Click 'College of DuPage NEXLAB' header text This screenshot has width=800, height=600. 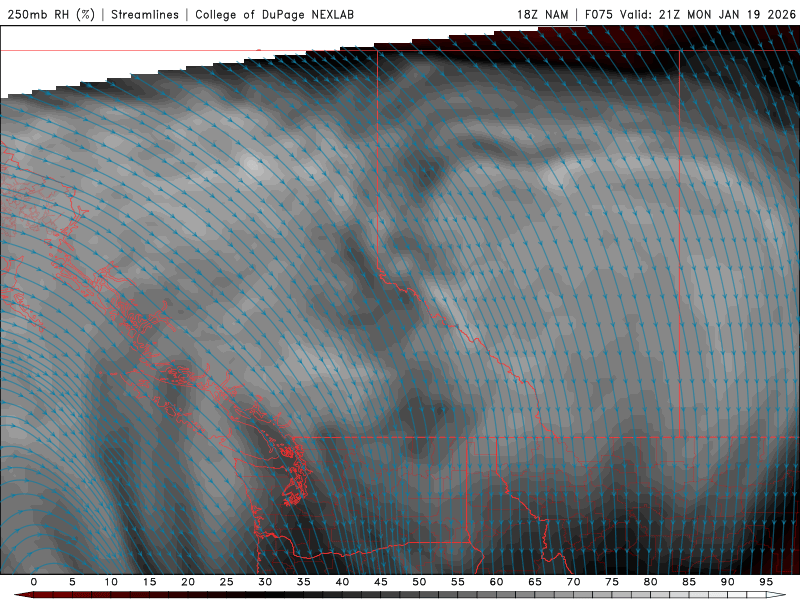[x=274, y=15]
